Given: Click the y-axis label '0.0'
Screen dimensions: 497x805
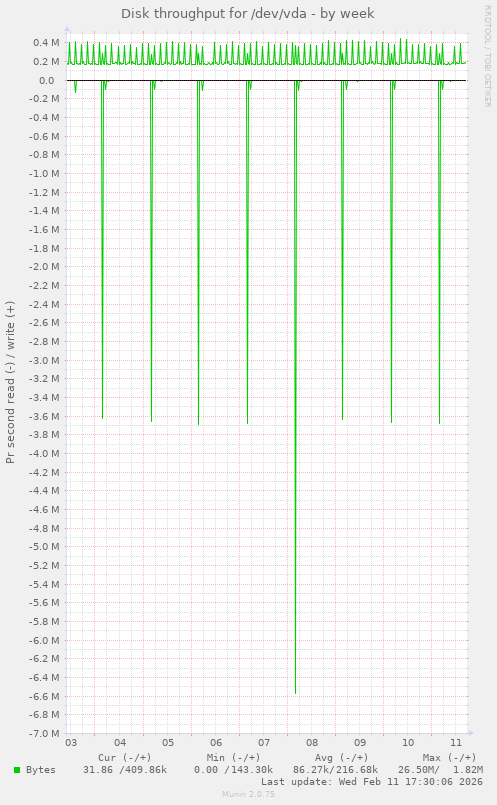Looking at the screenshot, I should click(46, 81).
